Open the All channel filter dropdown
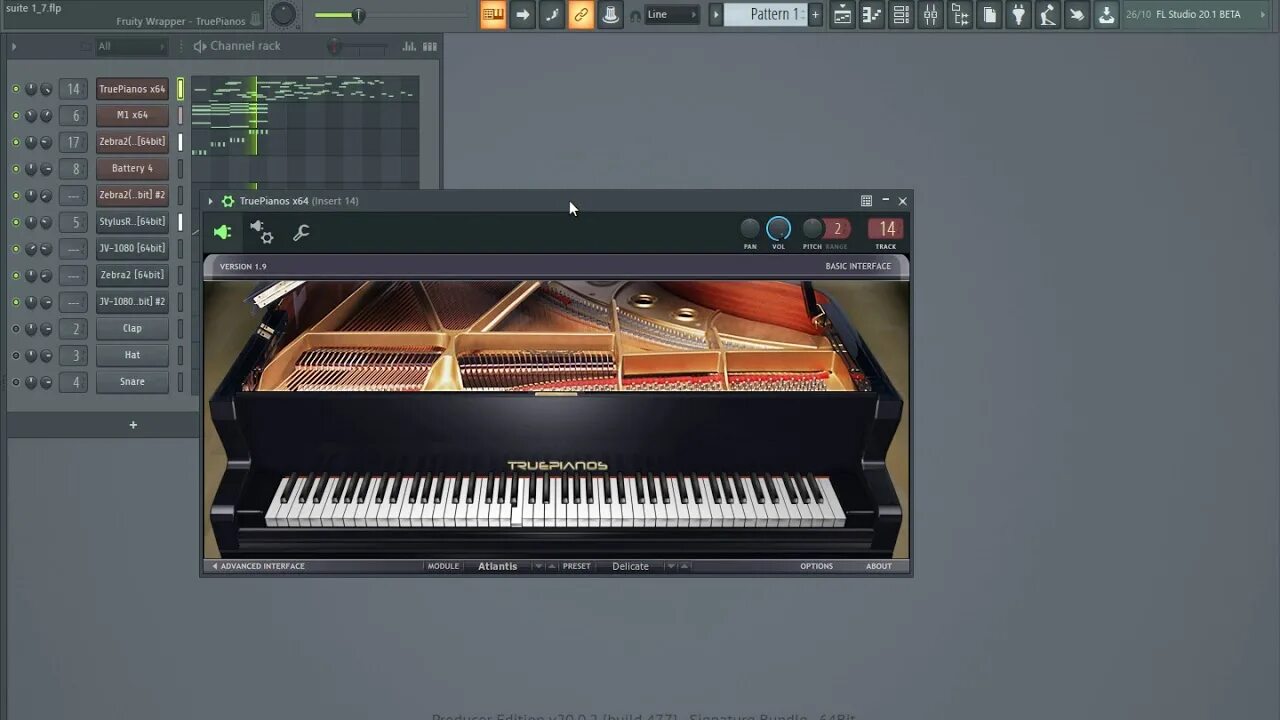This screenshot has width=1280, height=720. pyautogui.click(x=131, y=46)
